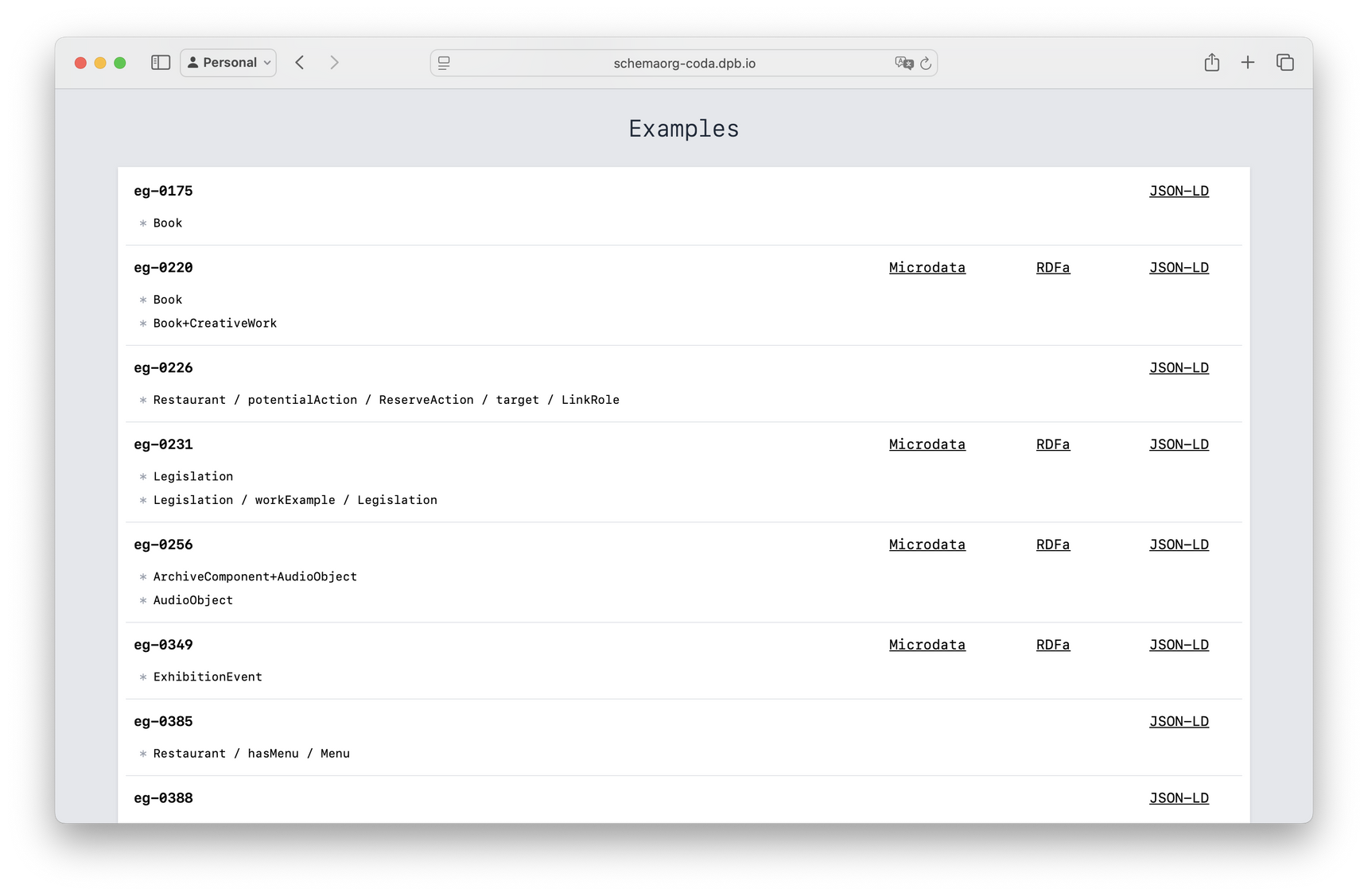Screen dimensions: 1368x896
Task: Reload the current page
Action: pyautogui.click(x=925, y=63)
